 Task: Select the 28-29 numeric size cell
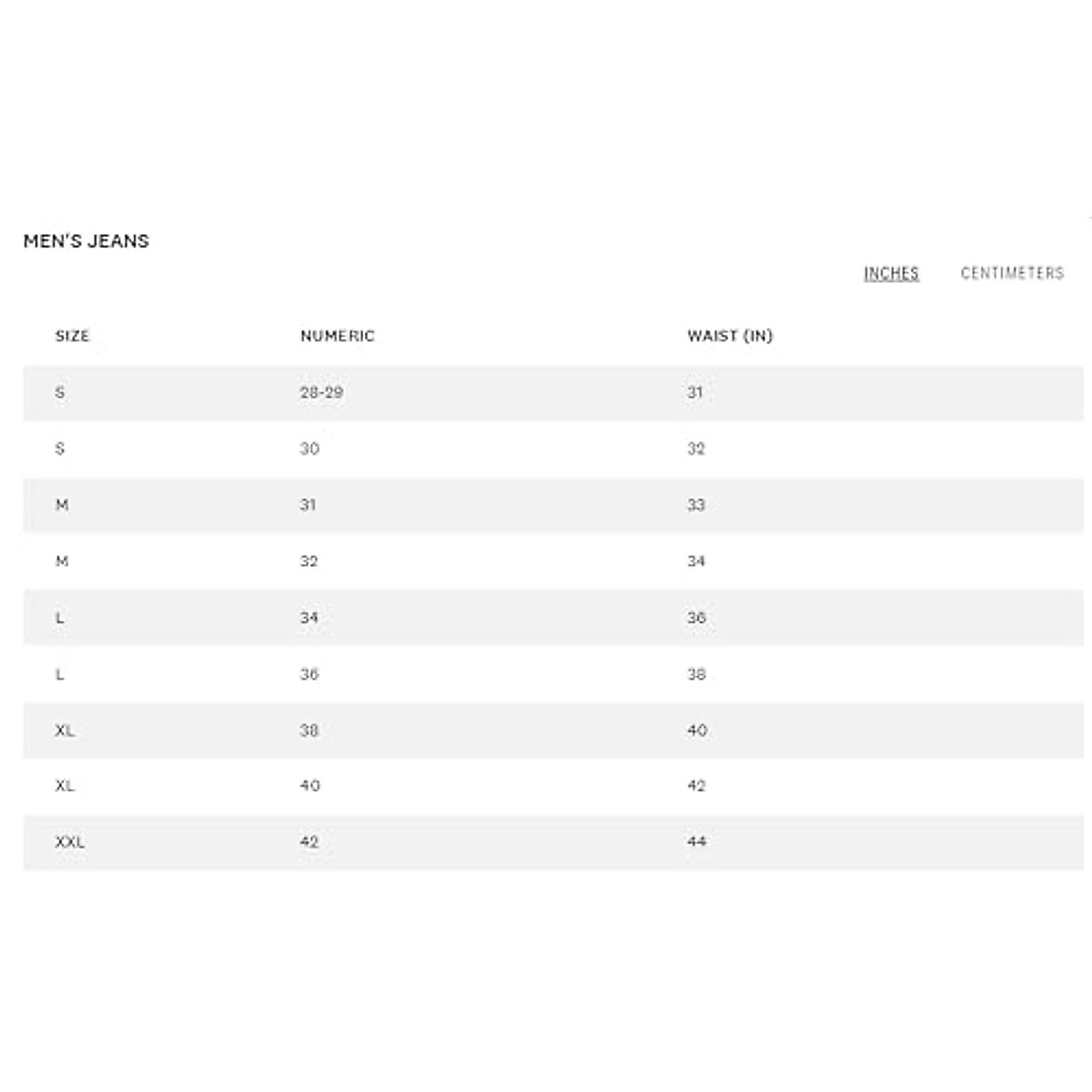[x=321, y=392]
